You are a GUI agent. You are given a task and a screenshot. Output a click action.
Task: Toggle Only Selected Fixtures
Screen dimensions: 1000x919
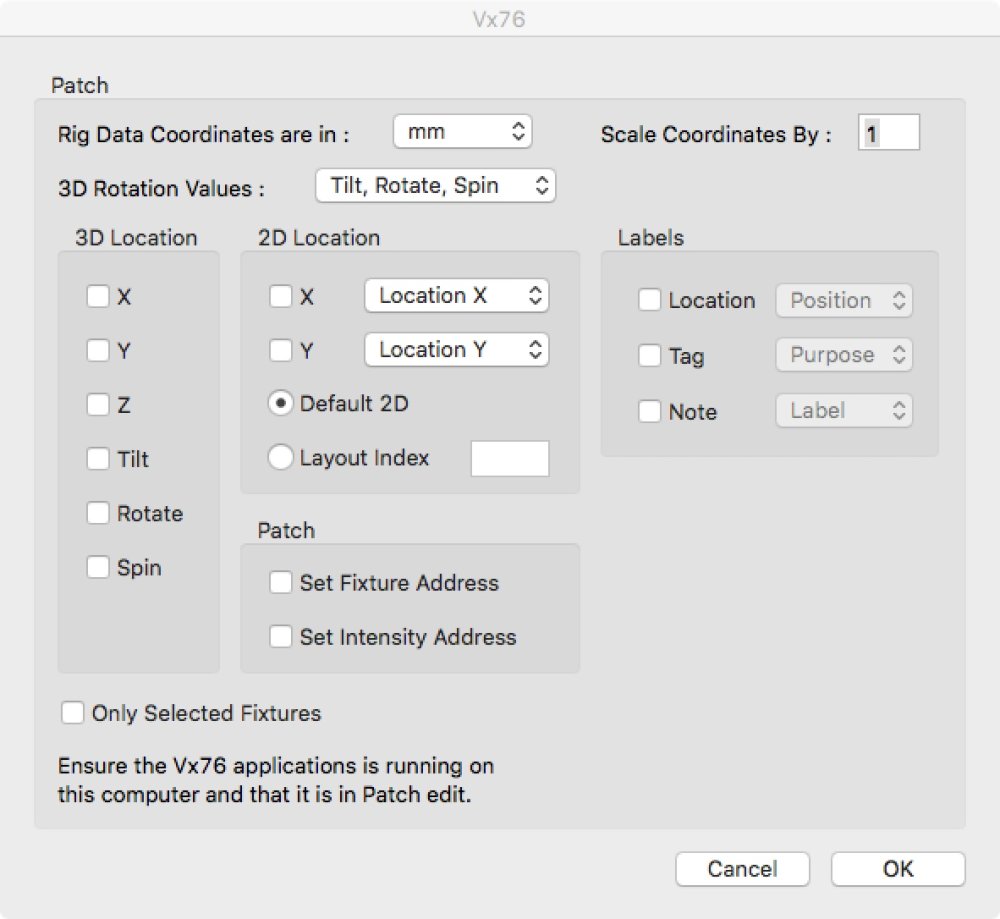click(x=72, y=713)
